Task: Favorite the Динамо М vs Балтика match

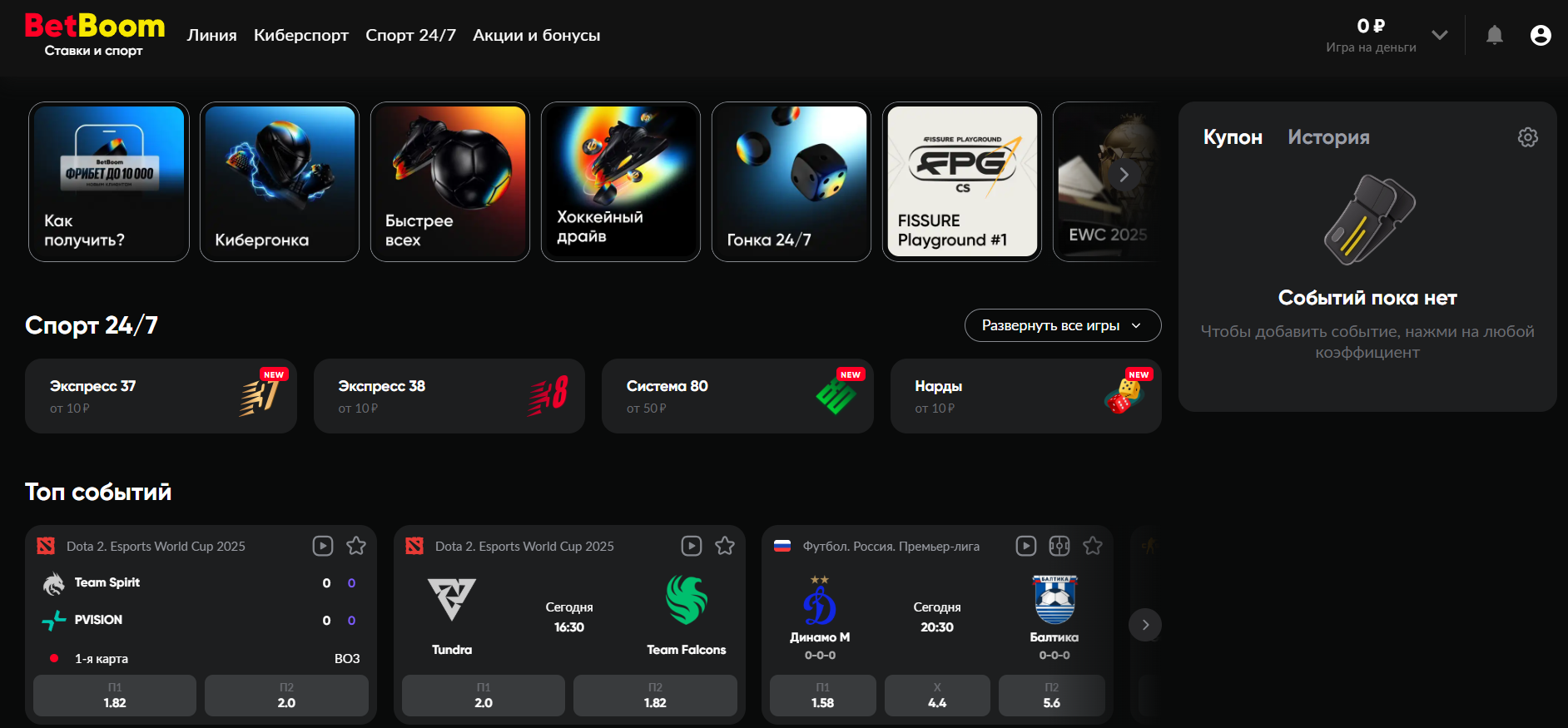Action: click(x=1093, y=546)
